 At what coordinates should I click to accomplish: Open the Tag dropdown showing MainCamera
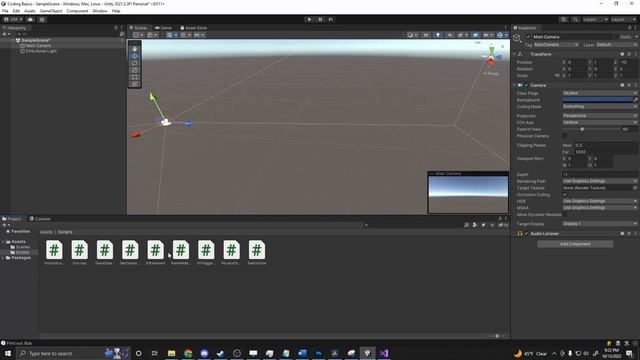(556, 44)
